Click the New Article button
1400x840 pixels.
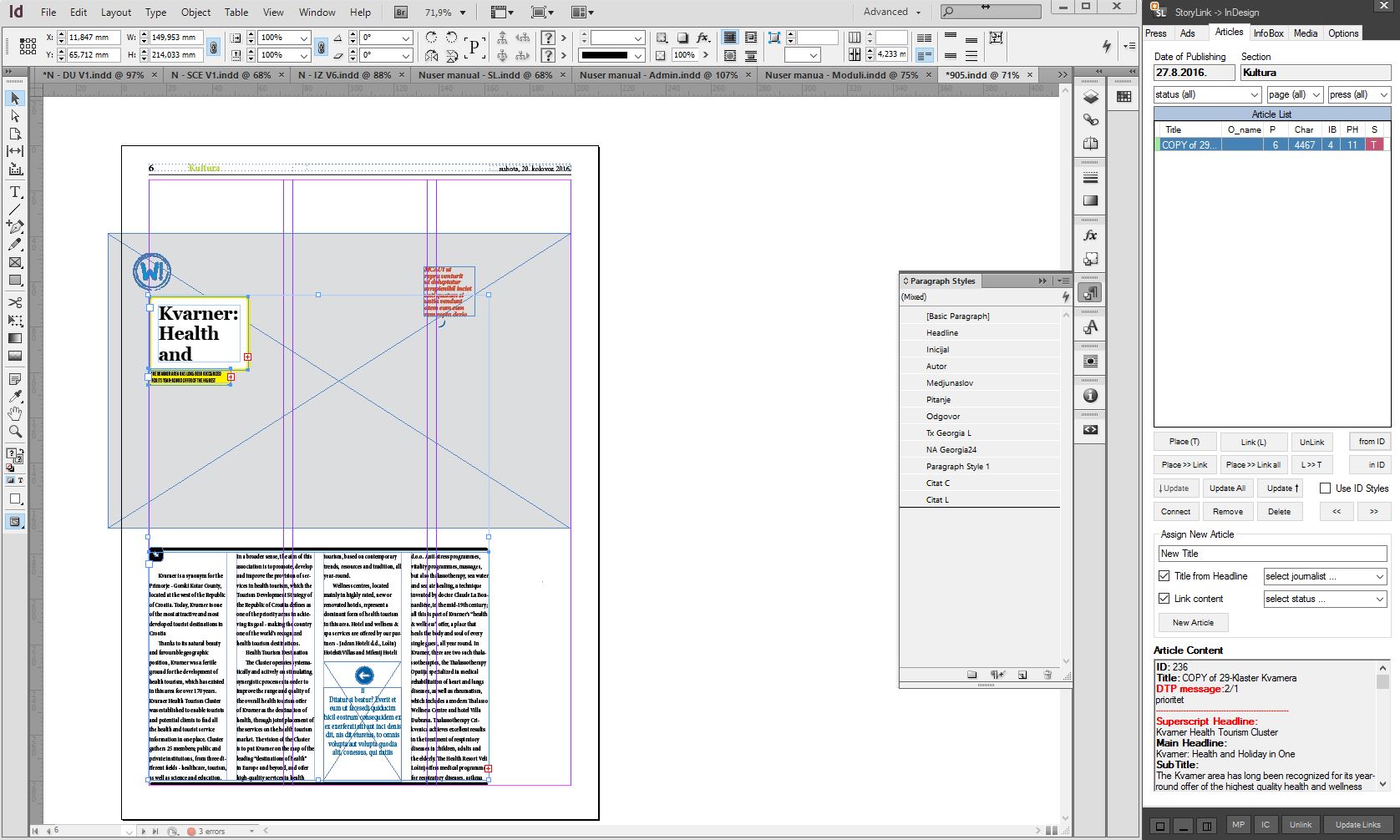click(1193, 623)
